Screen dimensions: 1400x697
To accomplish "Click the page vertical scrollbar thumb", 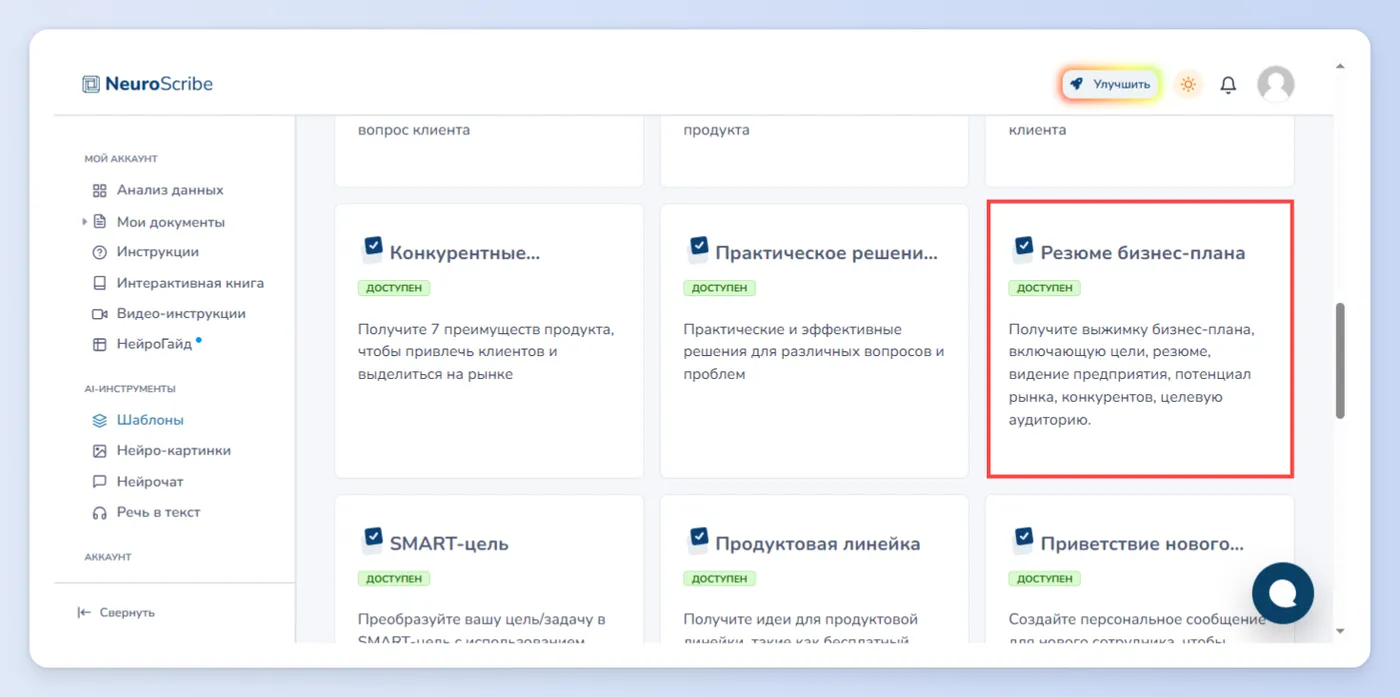I will (x=1340, y=360).
